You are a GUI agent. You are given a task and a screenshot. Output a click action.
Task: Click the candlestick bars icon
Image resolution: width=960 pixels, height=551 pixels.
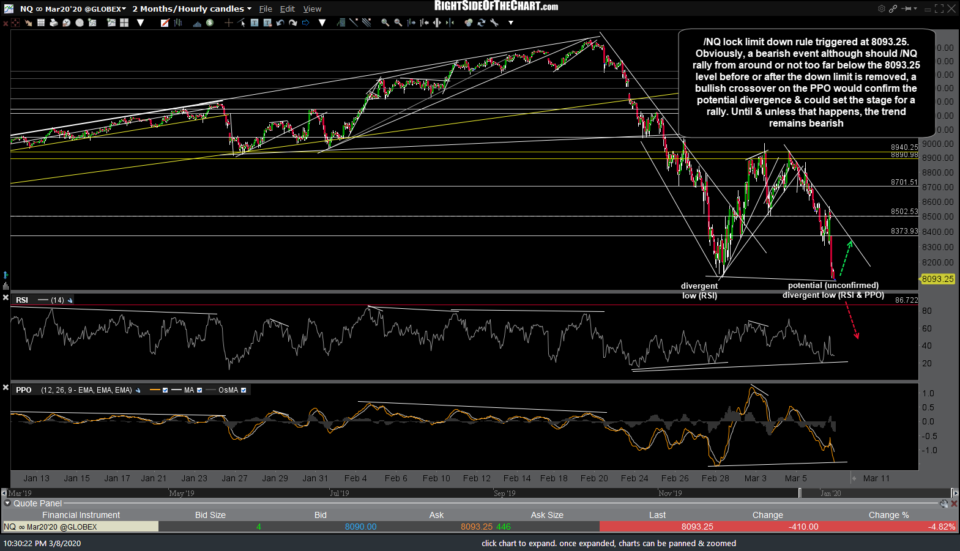pyautogui.click(x=178, y=23)
